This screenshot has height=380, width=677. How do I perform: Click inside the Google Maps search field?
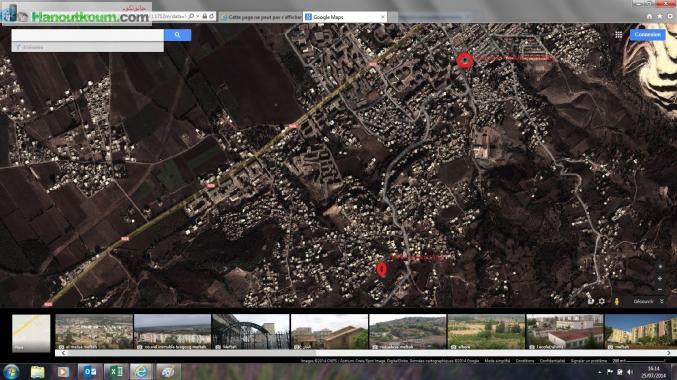coord(88,35)
